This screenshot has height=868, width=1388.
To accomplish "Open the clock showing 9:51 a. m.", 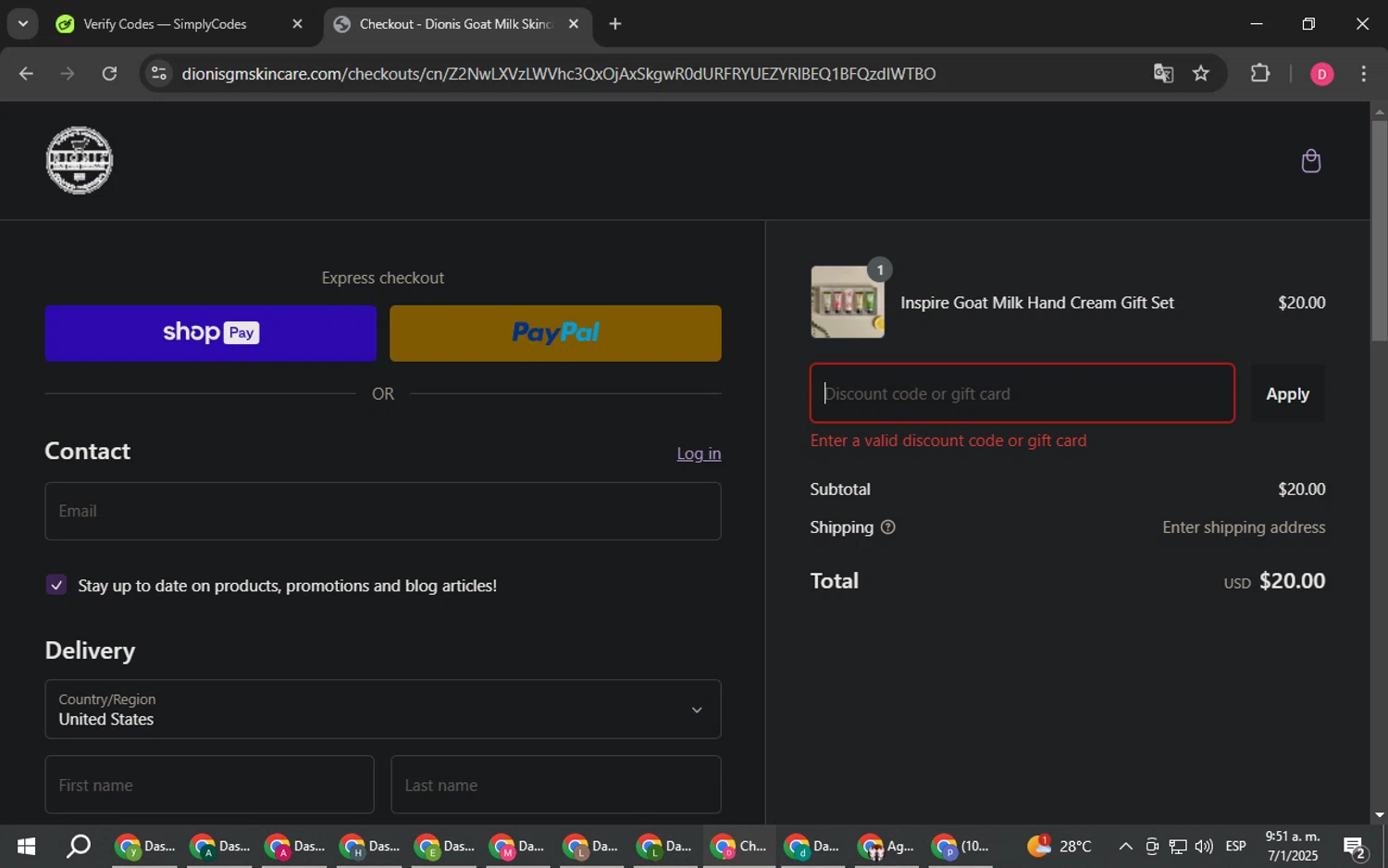I will click(x=1293, y=846).
